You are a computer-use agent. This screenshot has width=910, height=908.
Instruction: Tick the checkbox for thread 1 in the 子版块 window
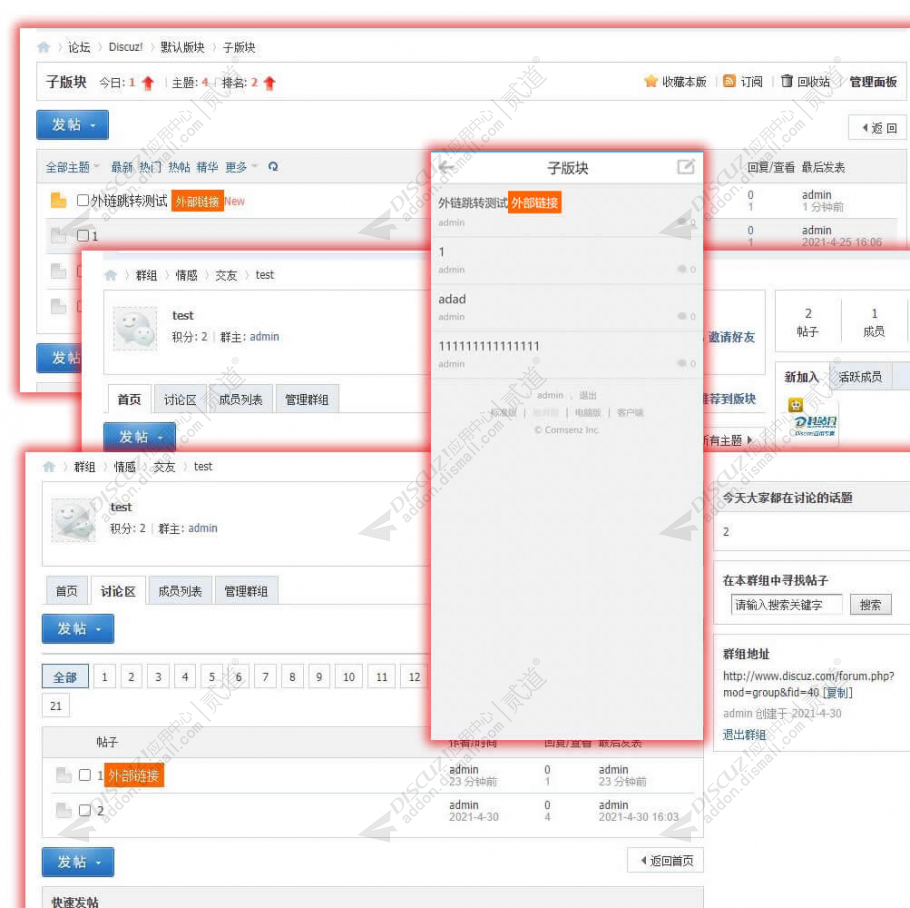click(83, 236)
